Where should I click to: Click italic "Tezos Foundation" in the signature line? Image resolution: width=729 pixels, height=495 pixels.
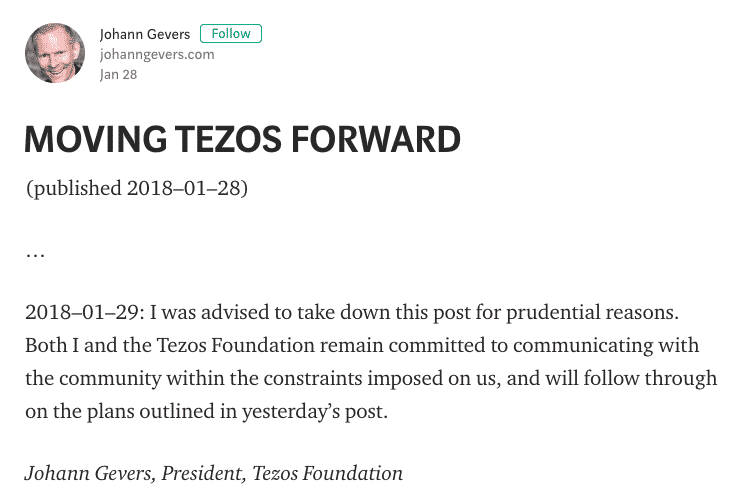point(325,473)
